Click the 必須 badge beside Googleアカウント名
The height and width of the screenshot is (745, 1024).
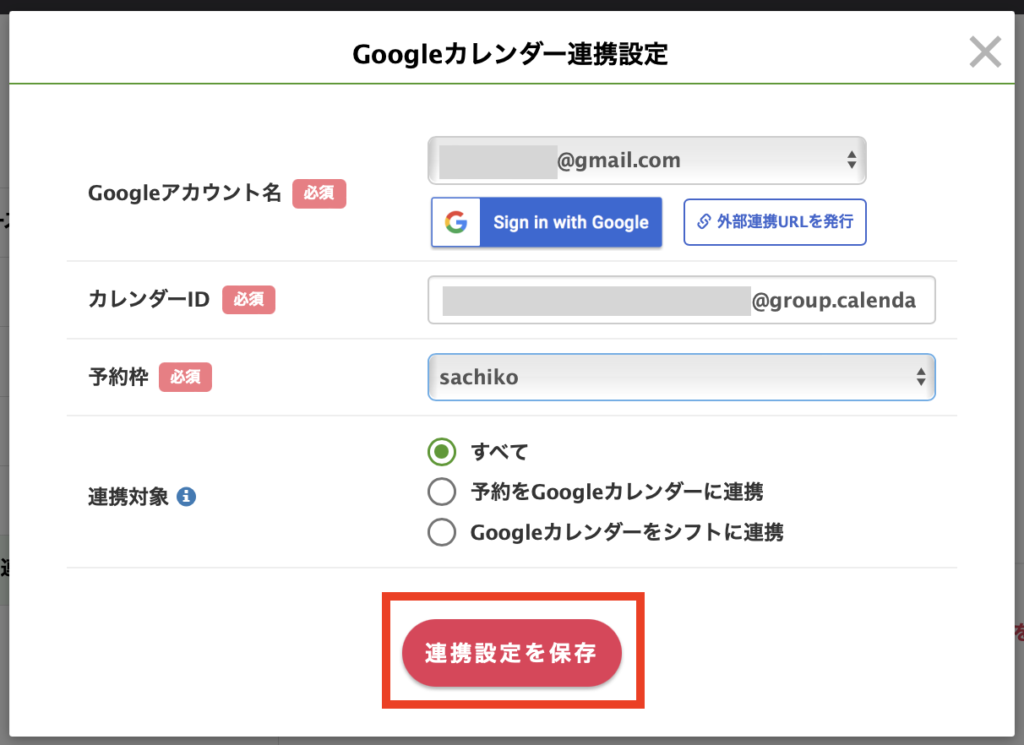319,193
